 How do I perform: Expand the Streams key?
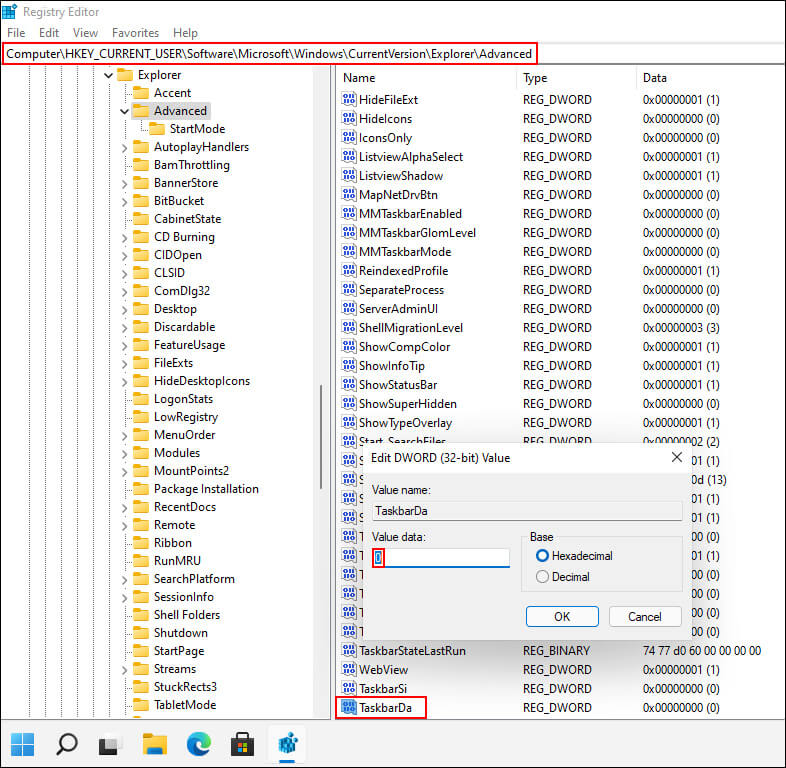(124, 669)
